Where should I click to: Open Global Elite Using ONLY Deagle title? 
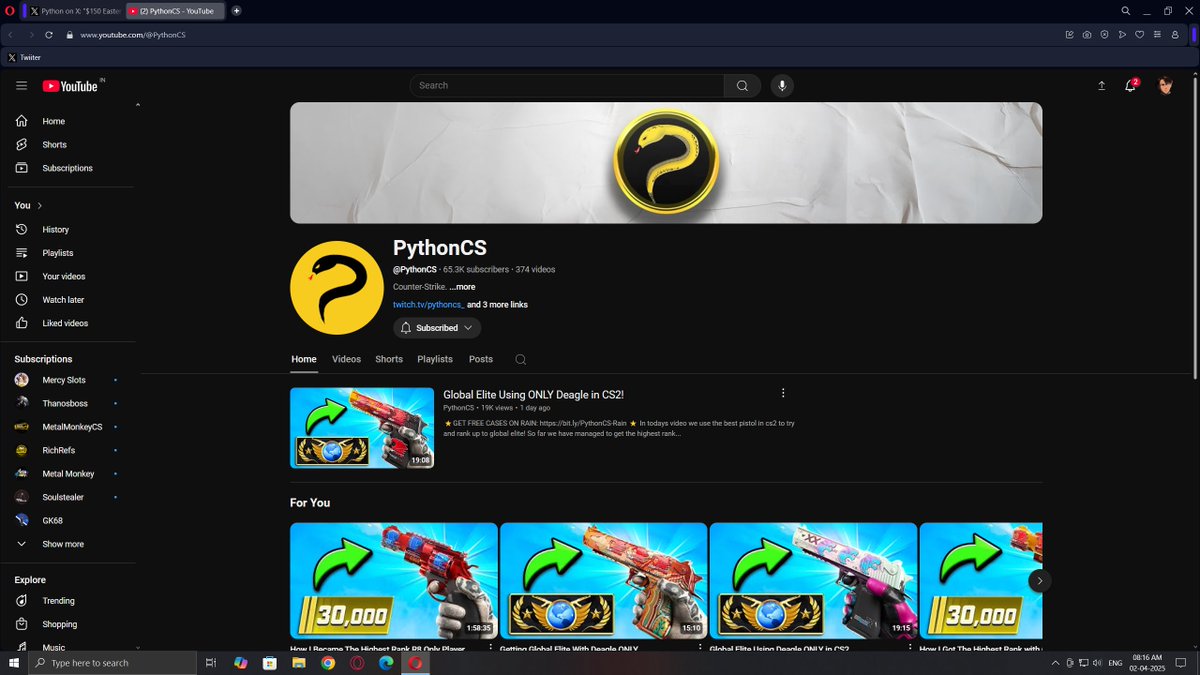pyautogui.click(x=533, y=395)
